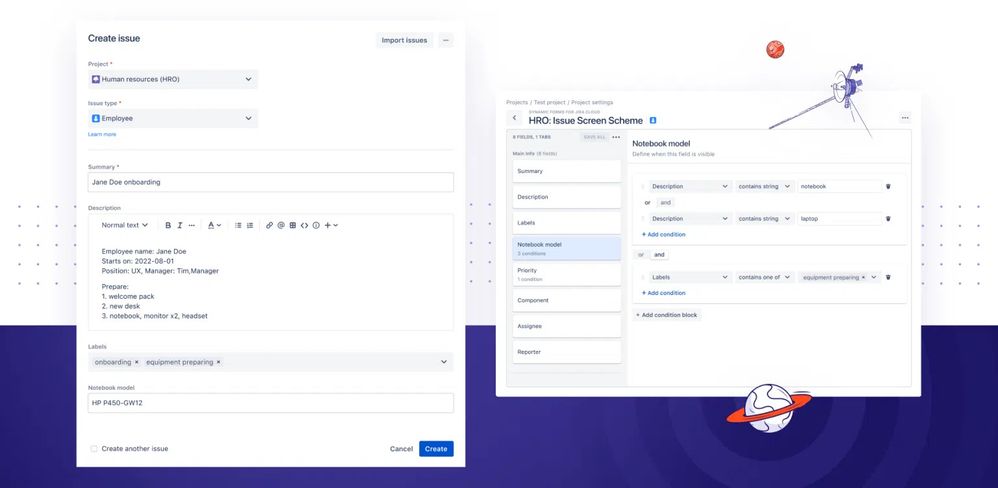Open contains string operator for laptop row
The height and width of the screenshot is (488, 998).
764,219
